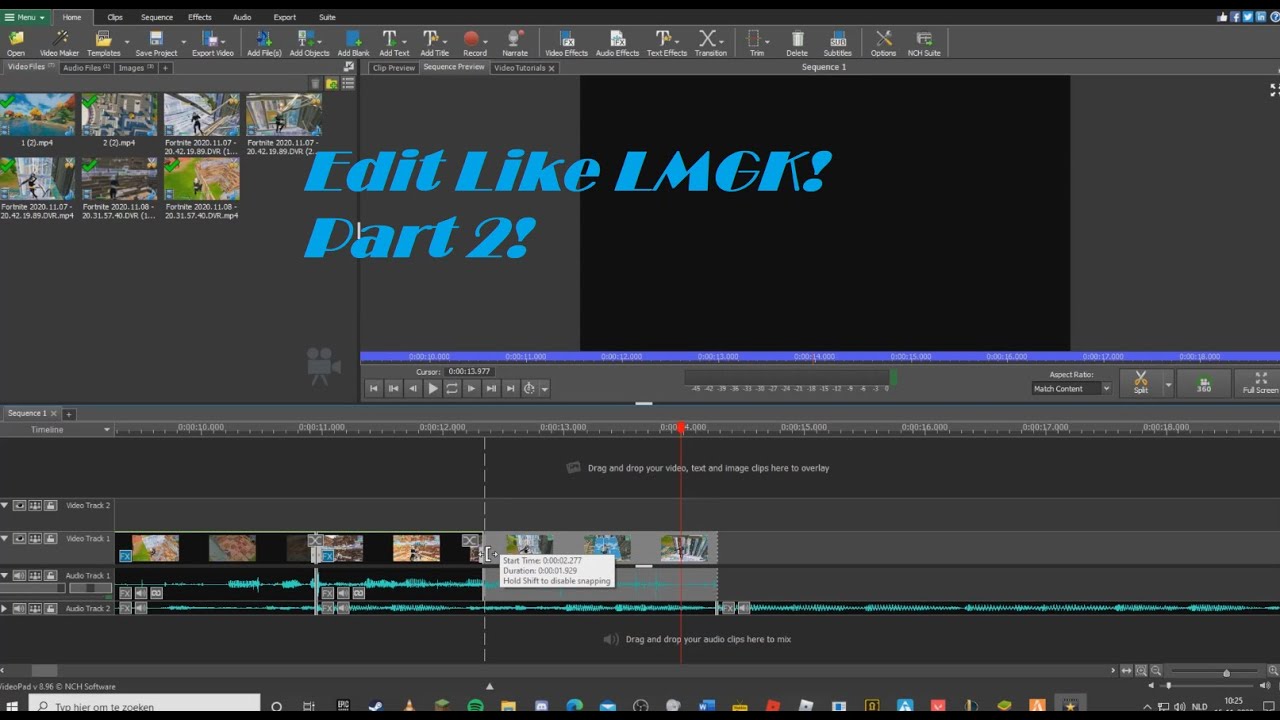Click the 360 video button

1204,384
